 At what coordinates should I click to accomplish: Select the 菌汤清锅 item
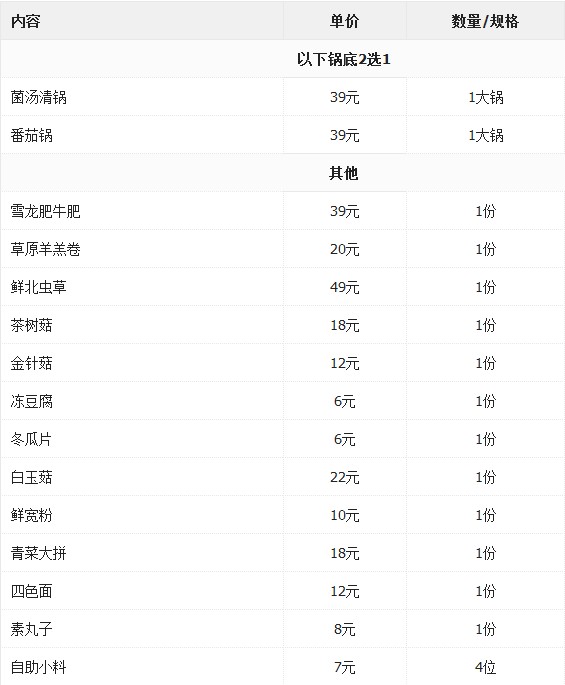click(x=39, y=97)
